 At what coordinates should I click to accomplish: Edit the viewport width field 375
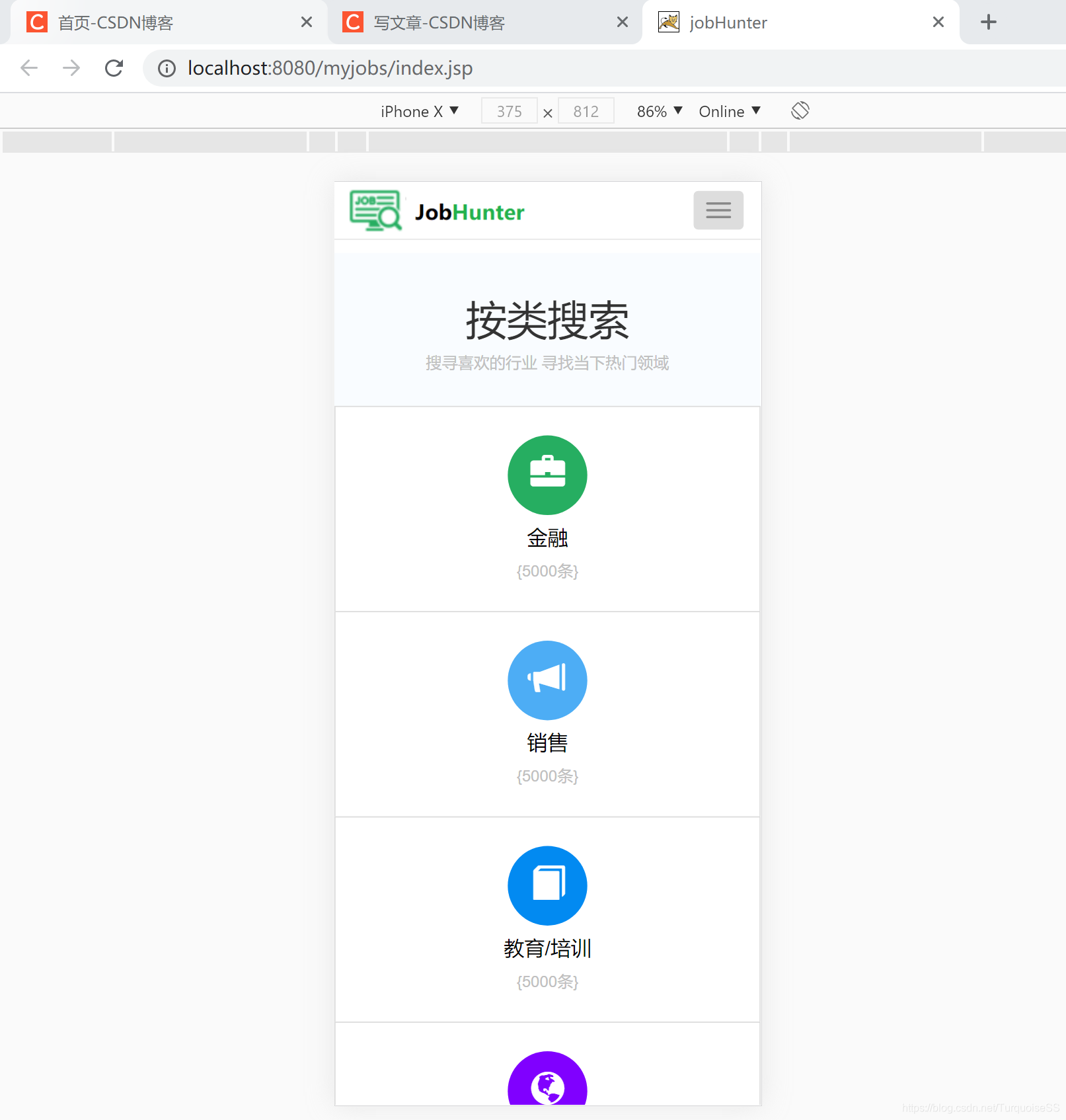point(509,111)
